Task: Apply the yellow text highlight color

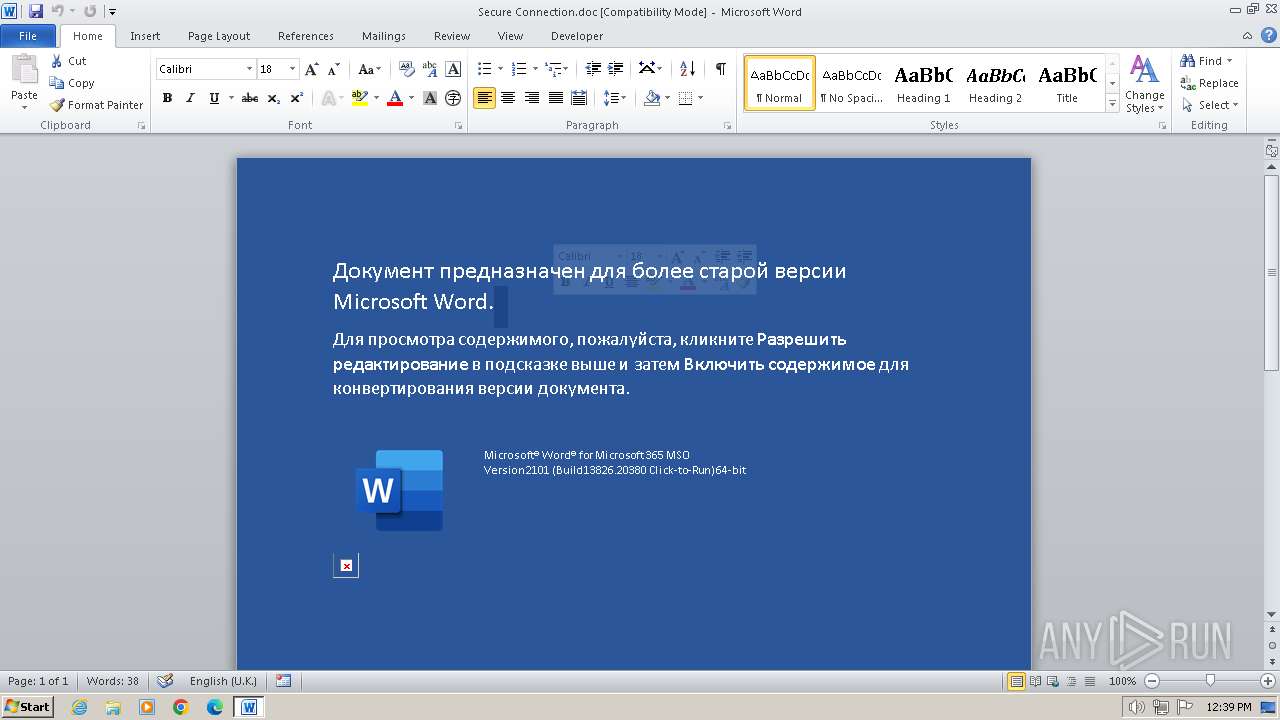Action: (x=360, y=98)
